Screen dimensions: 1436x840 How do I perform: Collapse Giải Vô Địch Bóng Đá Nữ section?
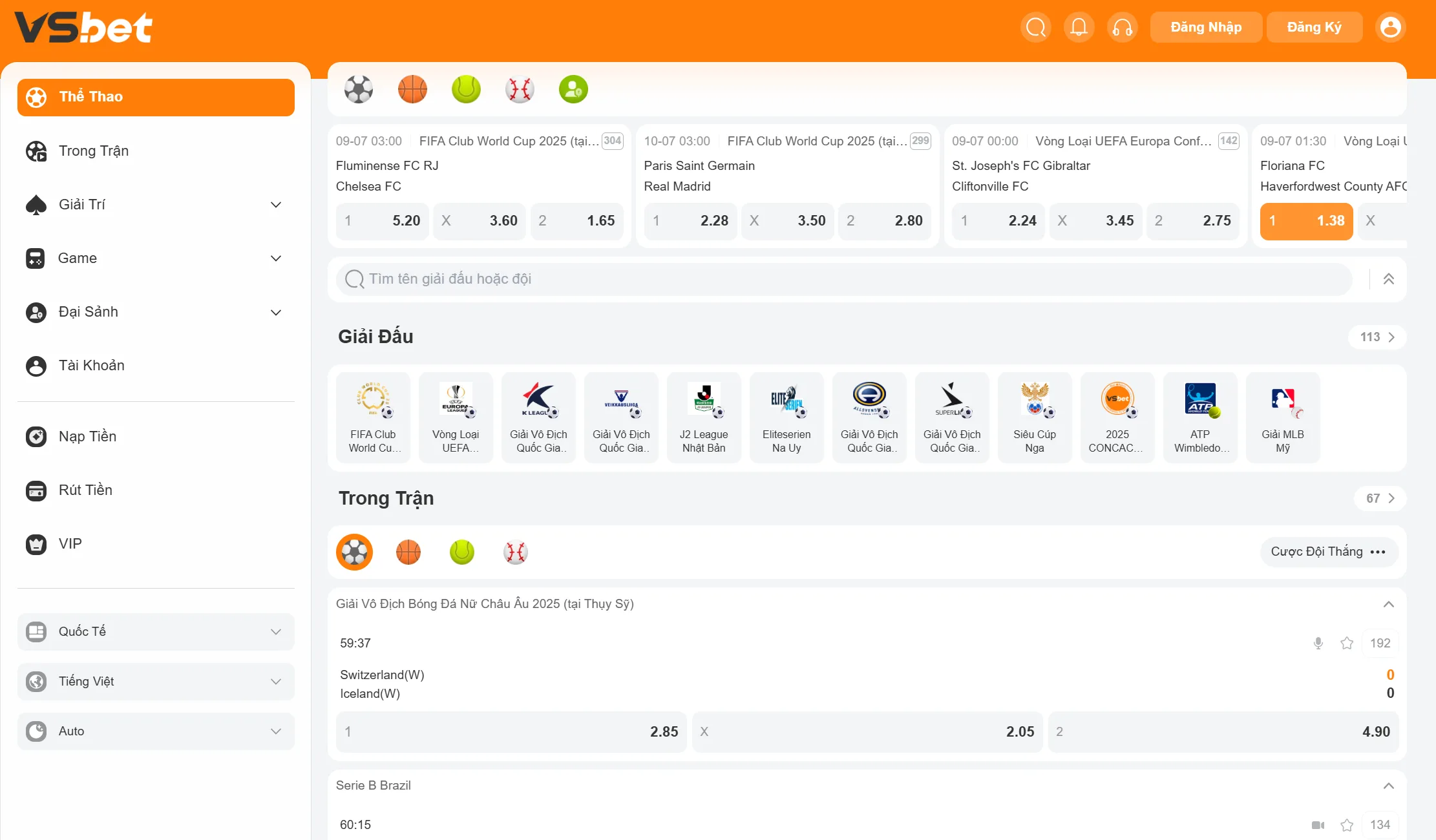click(x=1388, y=604)
